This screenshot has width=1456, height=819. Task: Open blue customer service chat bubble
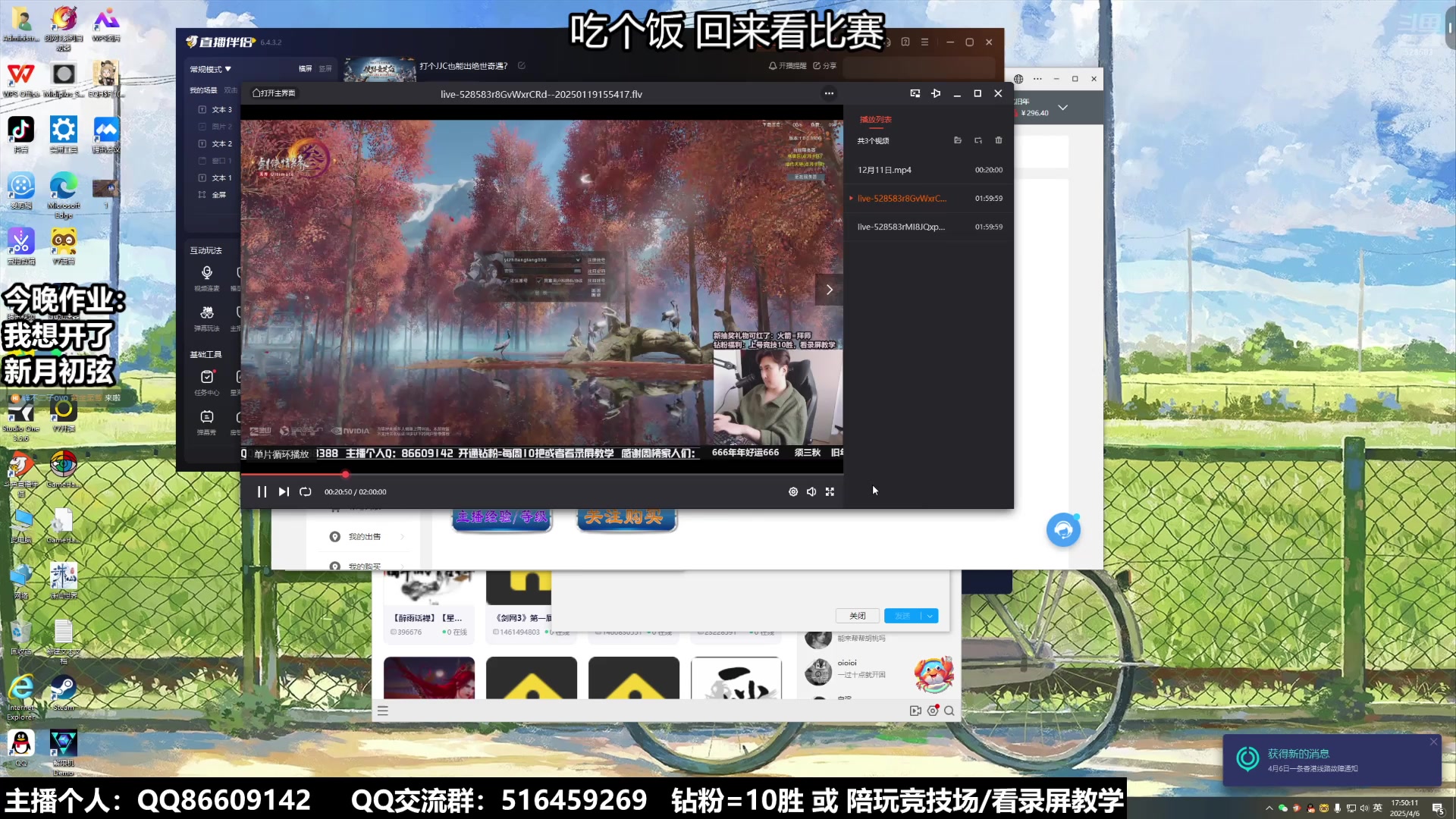(1063, 529)
